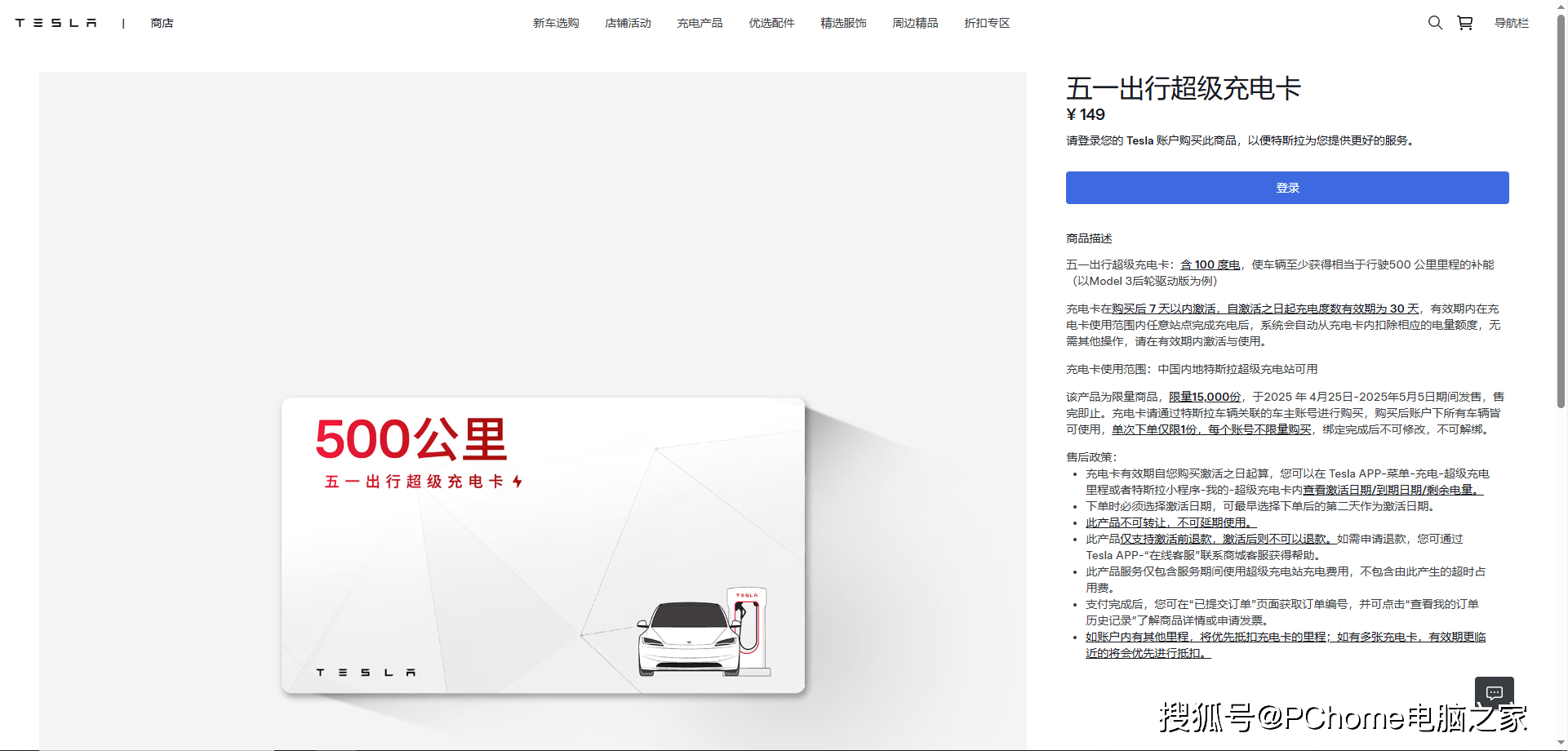The height and width of the screenshot is (751, 1568).
Task: Open the 新车选购 menu item
Action: [x=556, y=23]
